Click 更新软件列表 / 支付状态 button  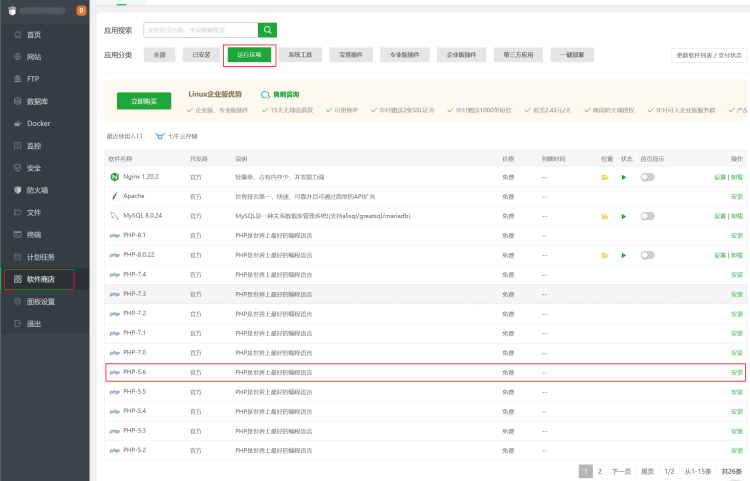(x=709, y=55)
